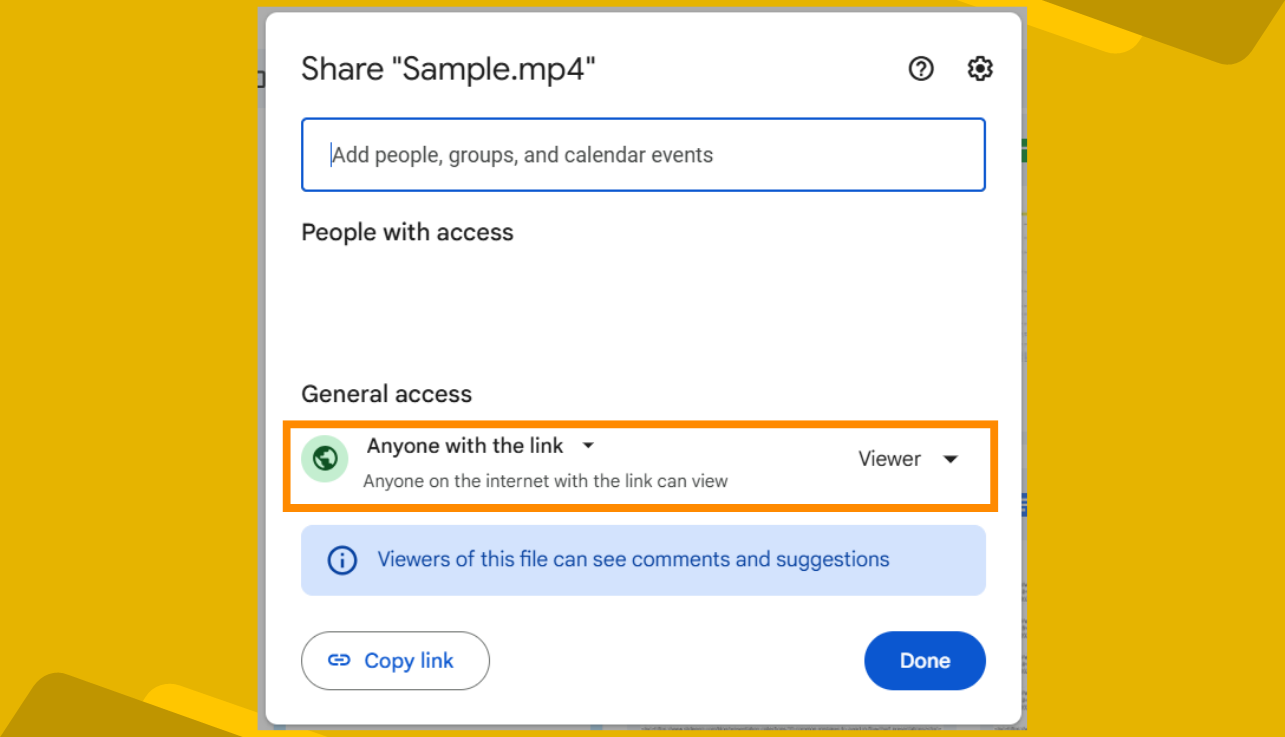Click the text saying anyone on the internet can view
The height and width of the screenshot is (737, 1285).
(x=548, y=481)
